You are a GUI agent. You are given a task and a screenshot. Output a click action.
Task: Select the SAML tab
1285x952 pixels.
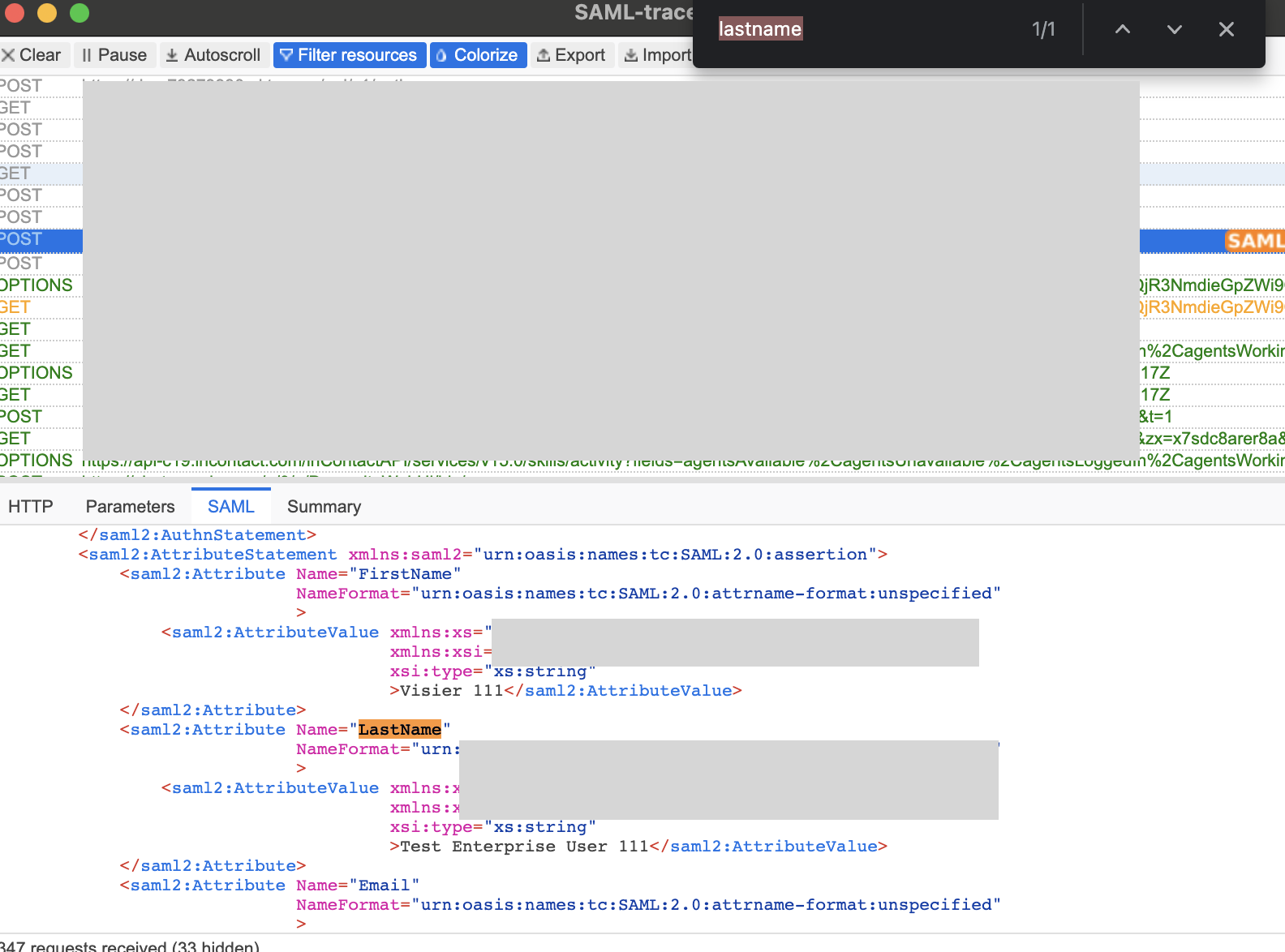231,507
